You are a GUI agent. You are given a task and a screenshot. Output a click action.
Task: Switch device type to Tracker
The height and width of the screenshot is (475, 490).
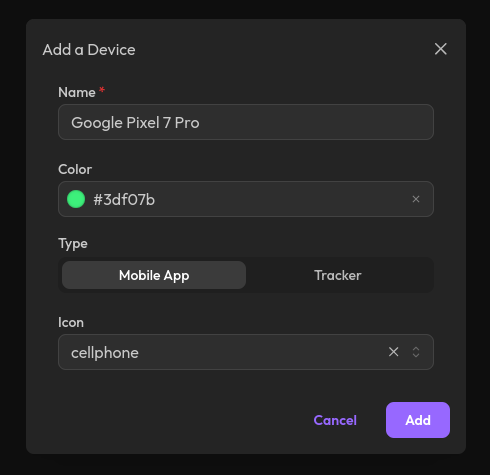[x=338, y=275]
